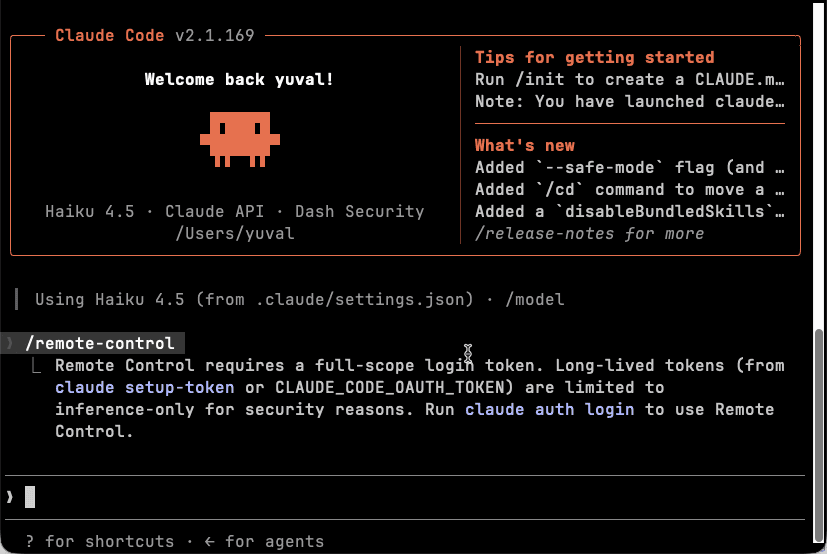This screenshot has width=827, height=554.
Task: Click the CLAUDE_CODE_OAUTH_TOKEN text
Action: click(389, 387)
